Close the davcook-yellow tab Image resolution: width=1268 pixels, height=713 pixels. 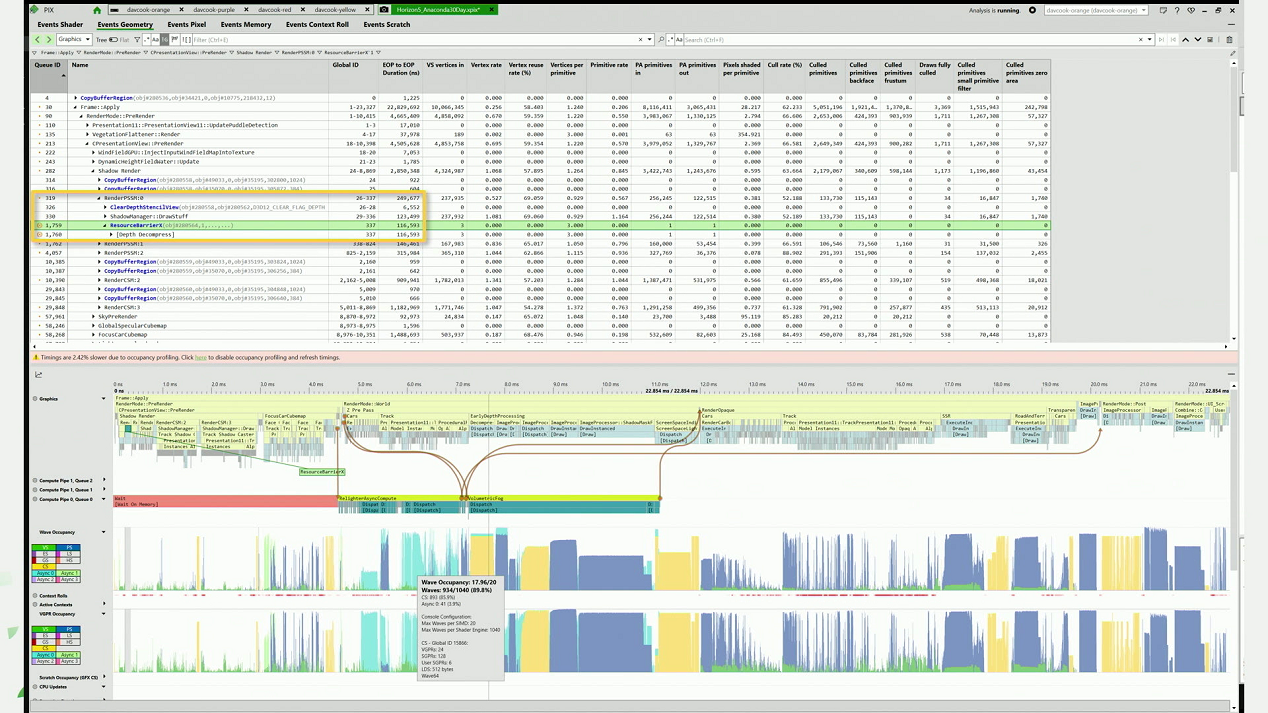tap(367, 10)
